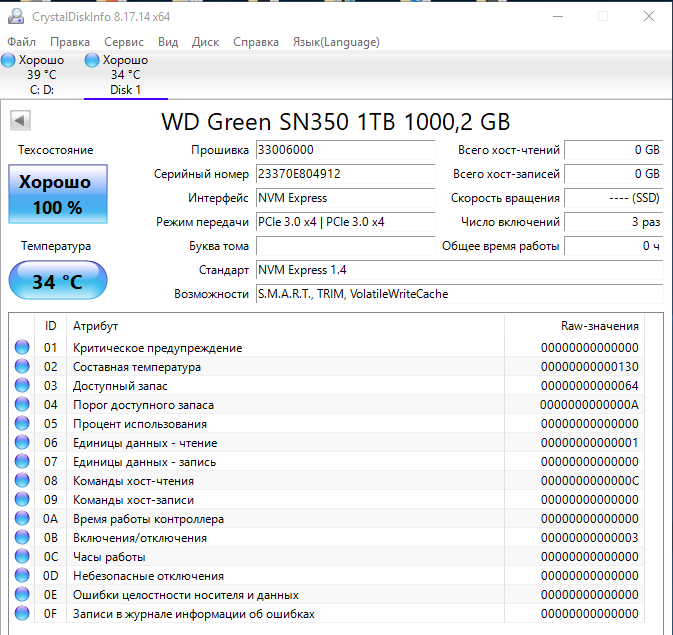The image size is (673, 635).
Task: Select the Составная температура row text
Action: coord(136,367)
